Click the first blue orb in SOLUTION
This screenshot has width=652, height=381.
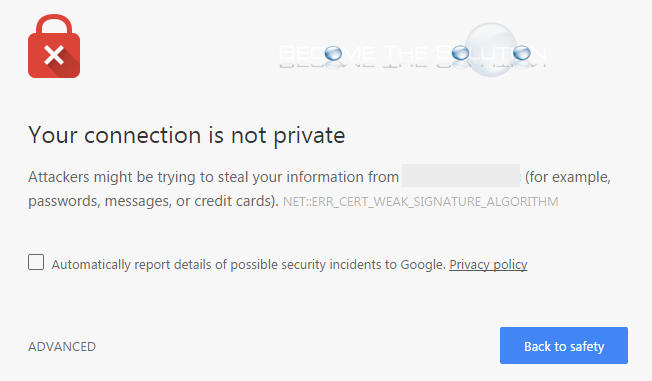coord(460,53)
